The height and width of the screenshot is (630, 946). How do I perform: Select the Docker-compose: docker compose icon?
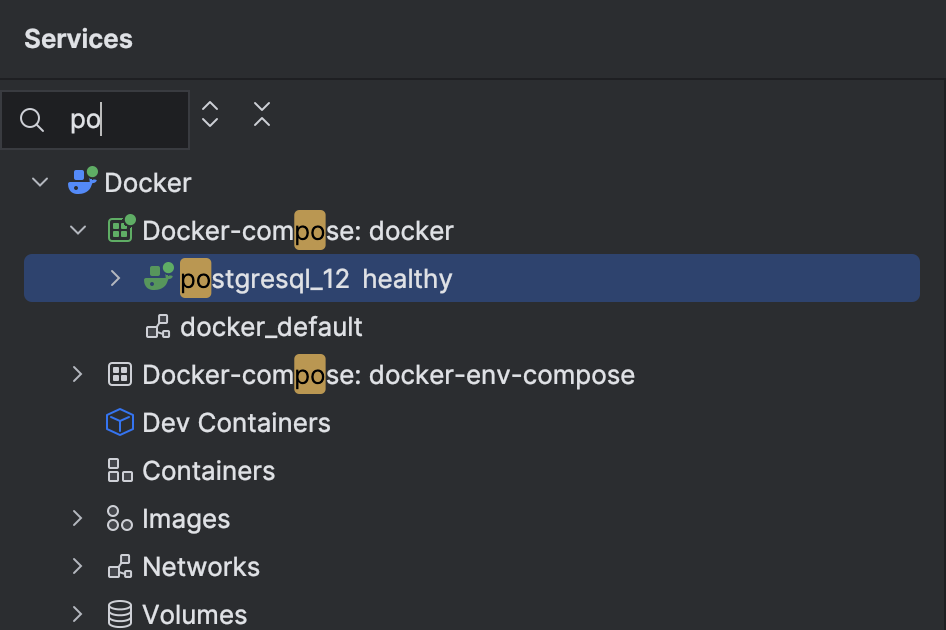click(x=120, y=230)
